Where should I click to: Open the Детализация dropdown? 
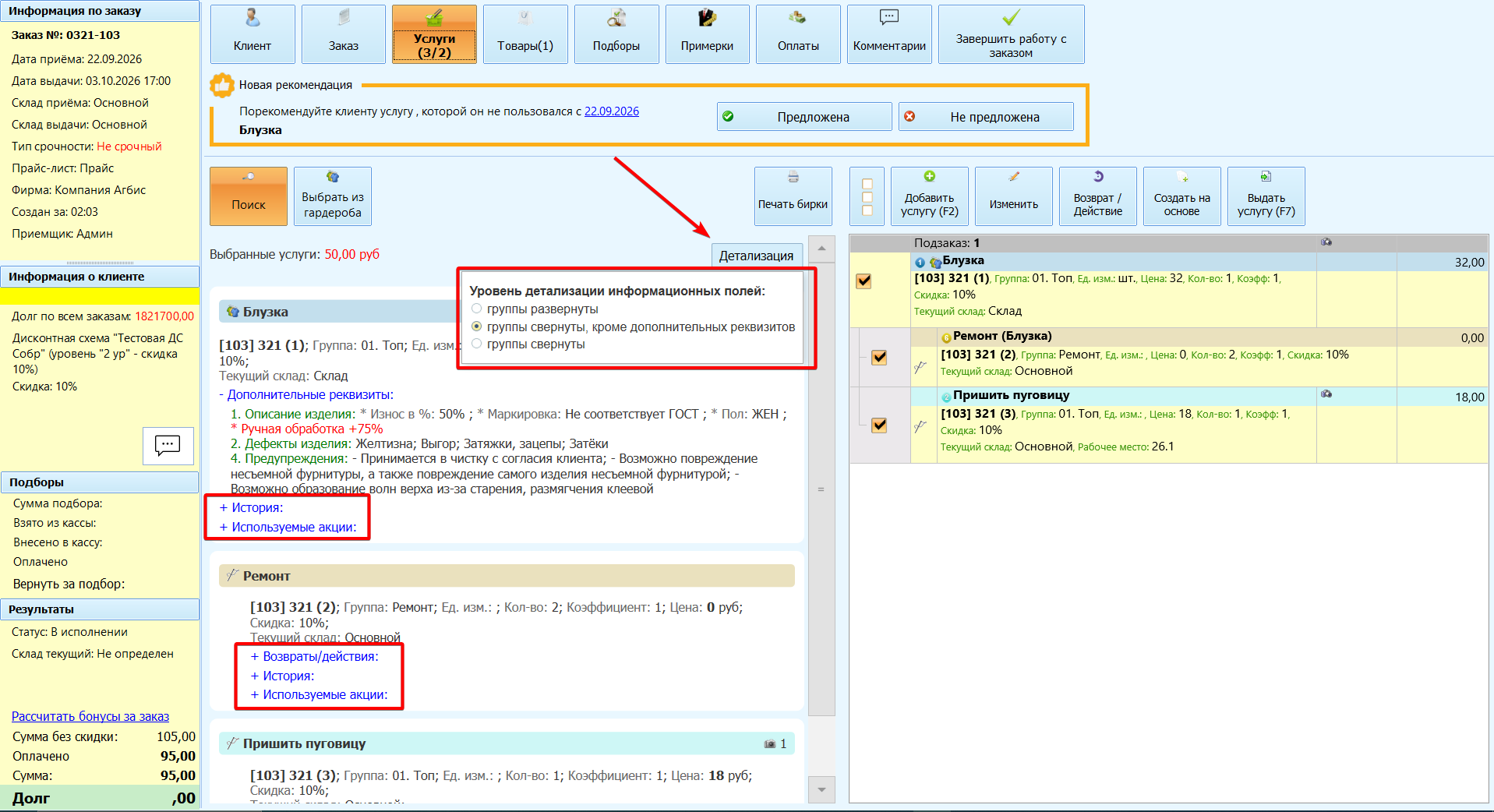point(756,256)
